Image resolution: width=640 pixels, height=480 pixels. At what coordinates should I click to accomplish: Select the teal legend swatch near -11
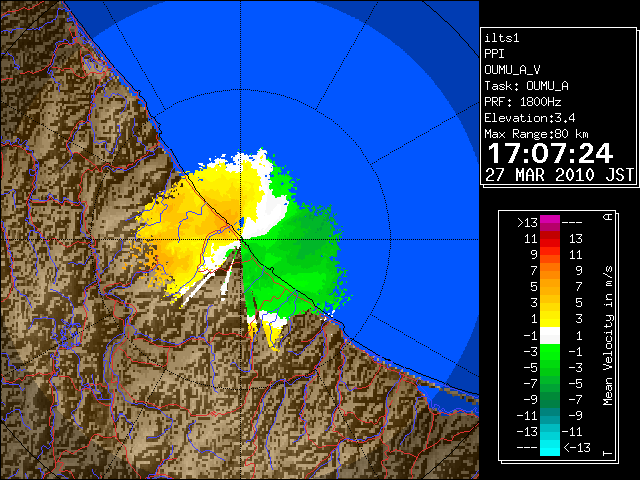pyautogui.click(x=550, y=416)
